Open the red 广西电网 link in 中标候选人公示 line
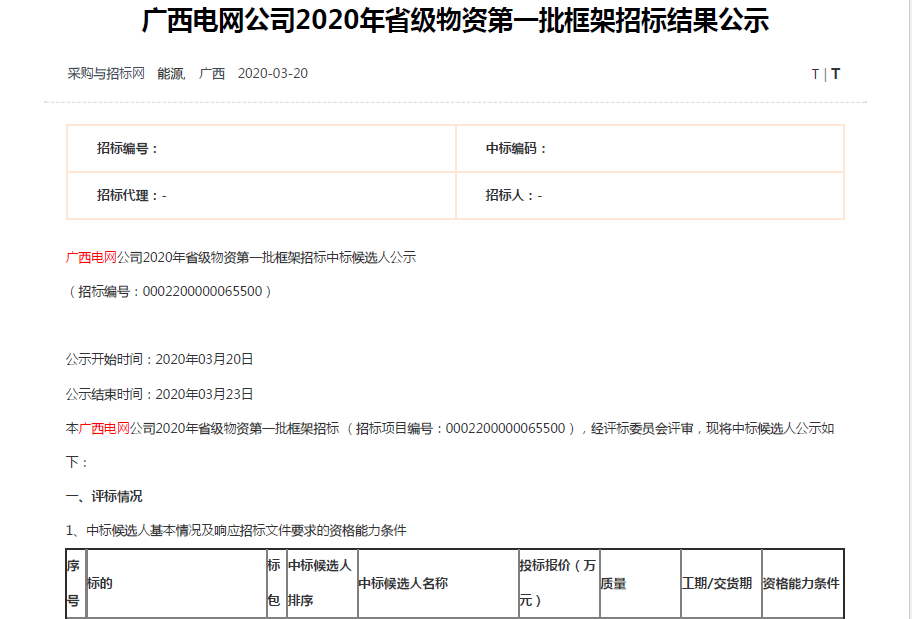 point(91,257)
